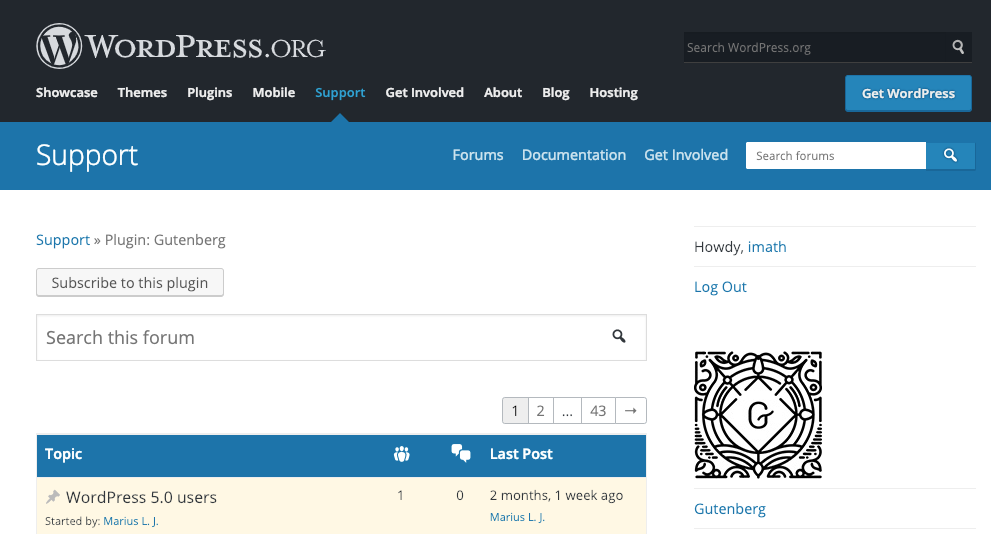
Task: Click the Subscribe to this plugin button
Action: pos(130,282)
